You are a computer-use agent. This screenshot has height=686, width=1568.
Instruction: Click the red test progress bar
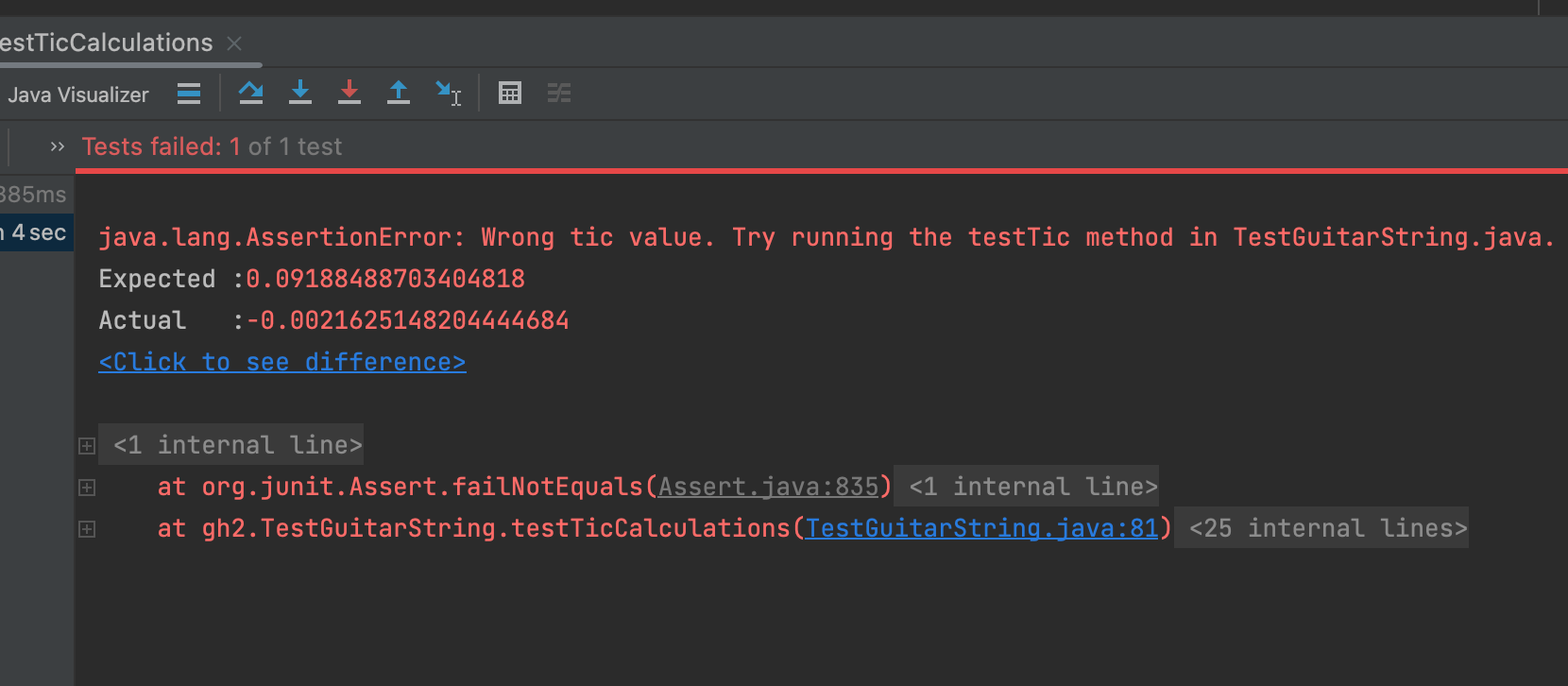tap(820, 171)
